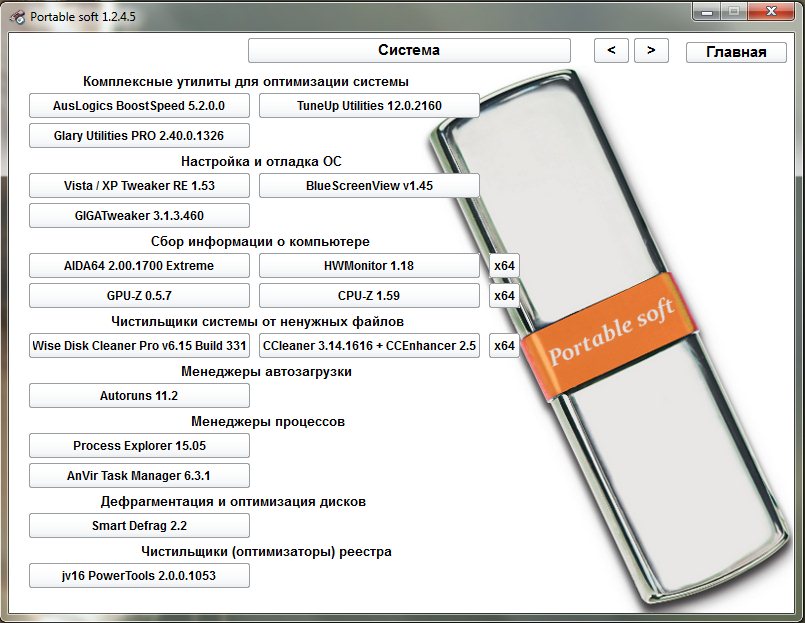Click the Vista / XP Tweaker RE button
This screenshot has width=805, height=623.
(x=139, y=186)
